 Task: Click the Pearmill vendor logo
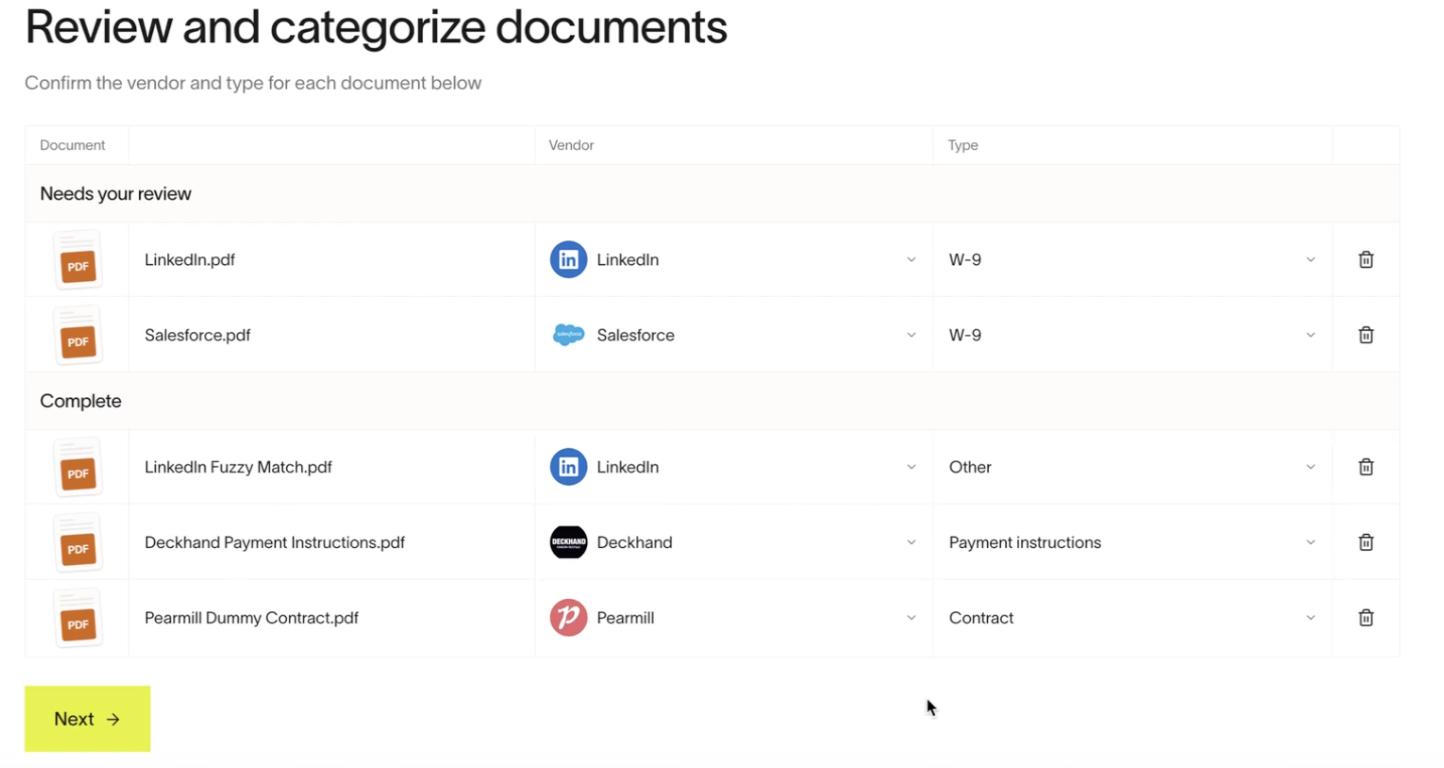[x=568, y=618]
